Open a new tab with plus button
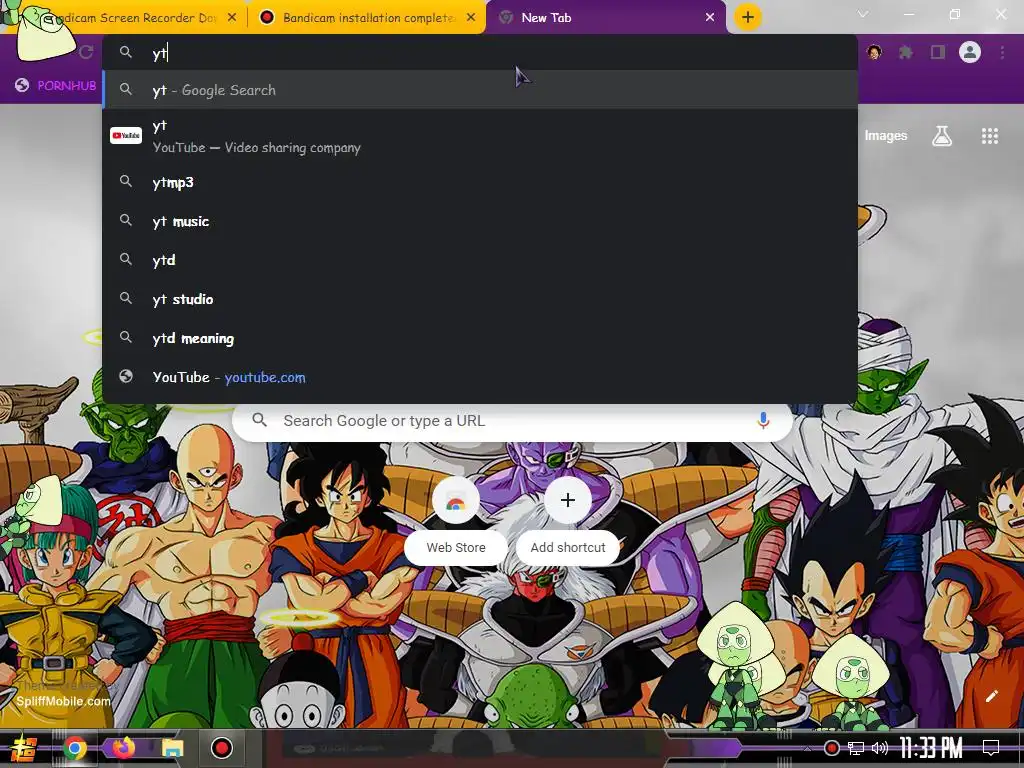The image size is (1024, 768). tap(748, 17)
